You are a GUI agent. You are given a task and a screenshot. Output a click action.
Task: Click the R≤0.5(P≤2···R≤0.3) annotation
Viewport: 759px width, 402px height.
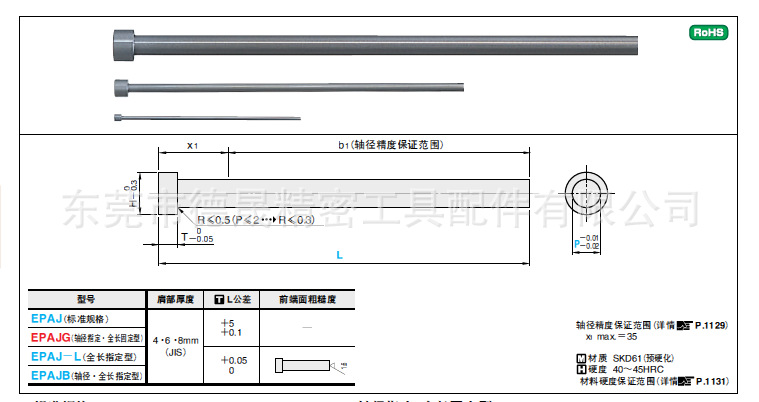pyautogui.click(x=256, y=220)
